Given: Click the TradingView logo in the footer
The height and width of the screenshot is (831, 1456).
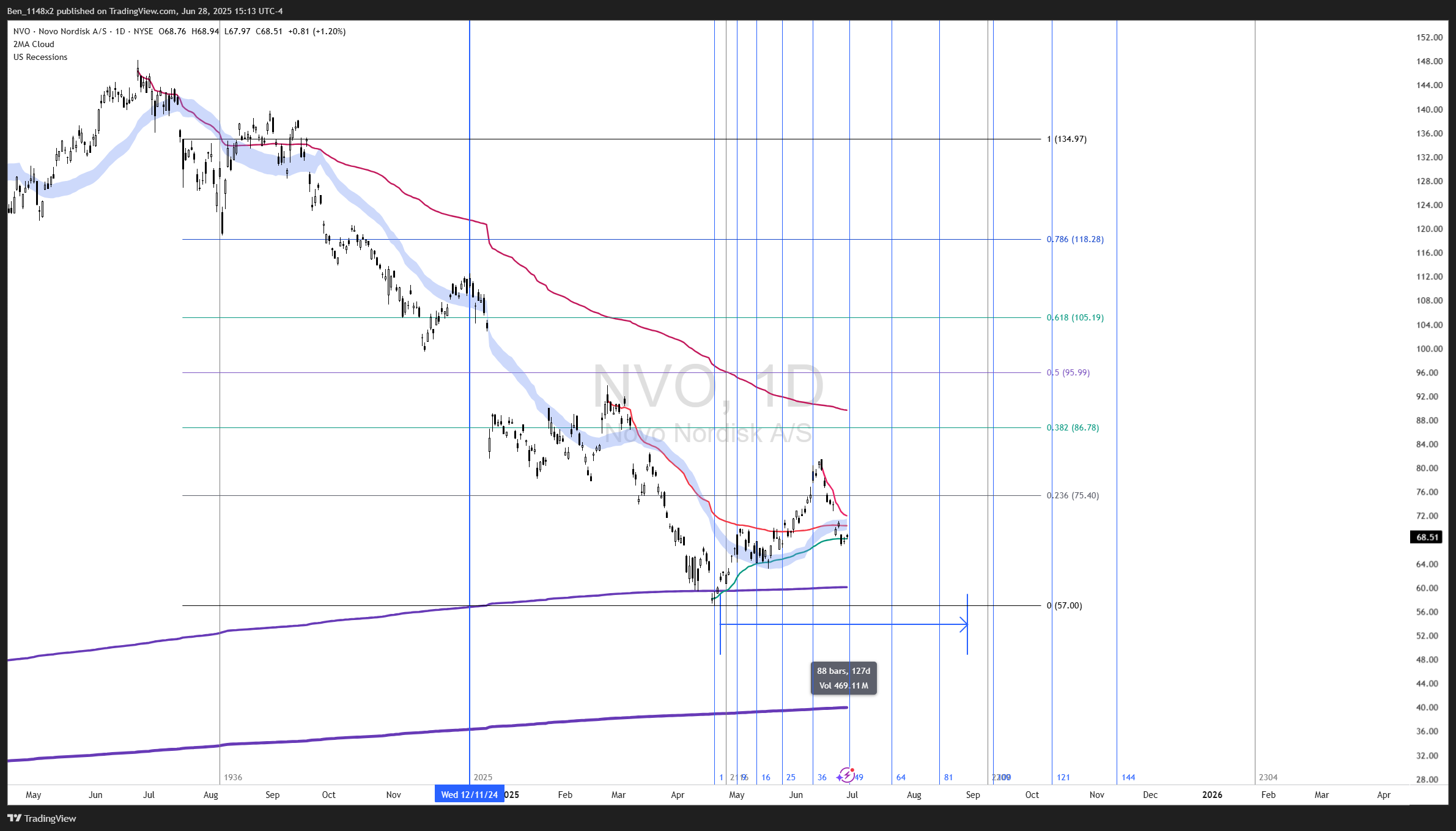Looking at the screenshot, I should (x=42, y=818).
